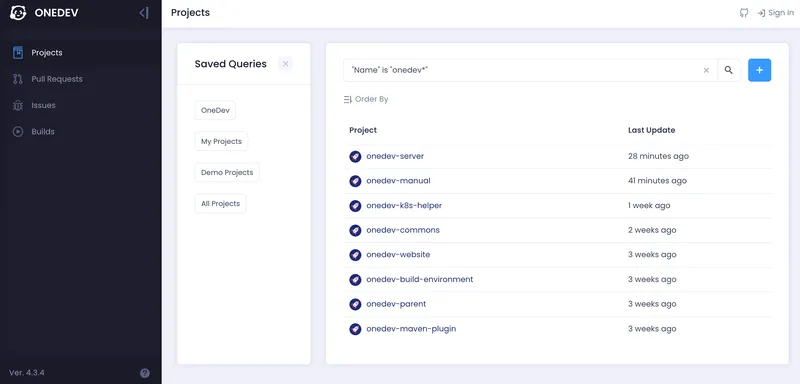Image resolution: width=800 pixels, height=384 pixels.
Task: Click the onedev-manual project icon
Action: click(x=355, y=181)
